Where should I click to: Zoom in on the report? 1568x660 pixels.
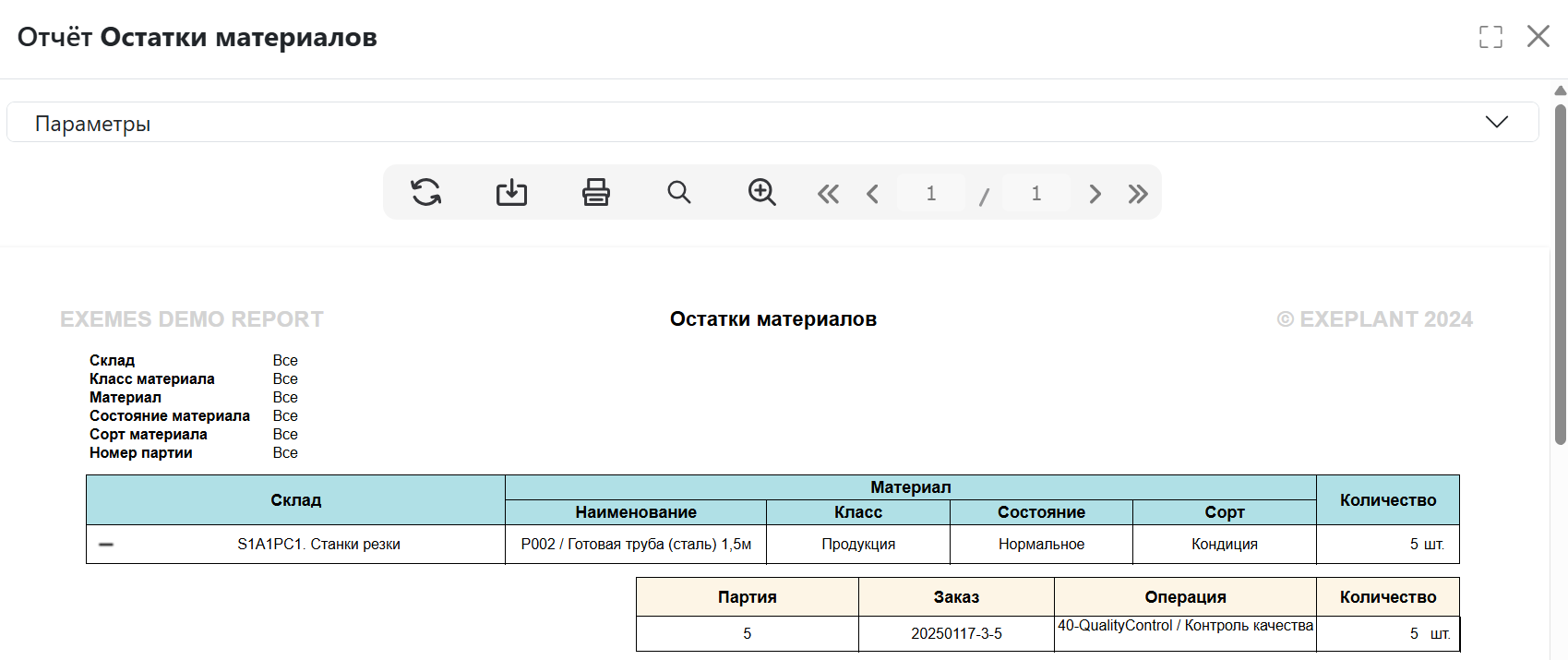[761, 192]
